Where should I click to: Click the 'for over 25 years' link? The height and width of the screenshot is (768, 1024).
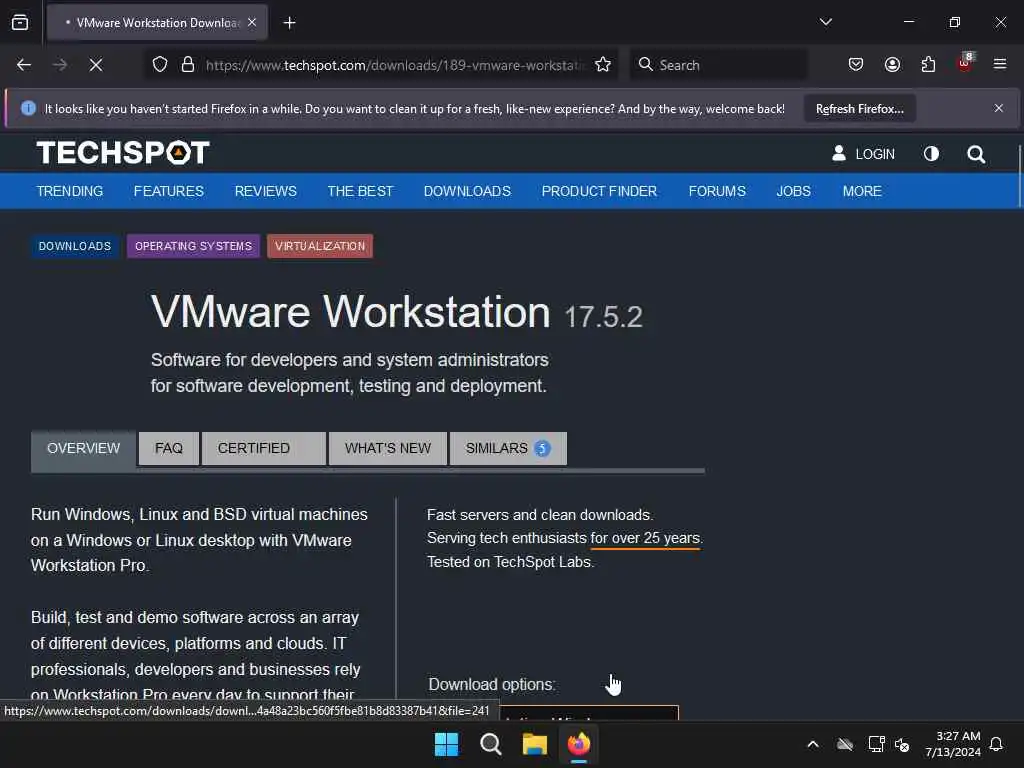(x=645, y=538)
